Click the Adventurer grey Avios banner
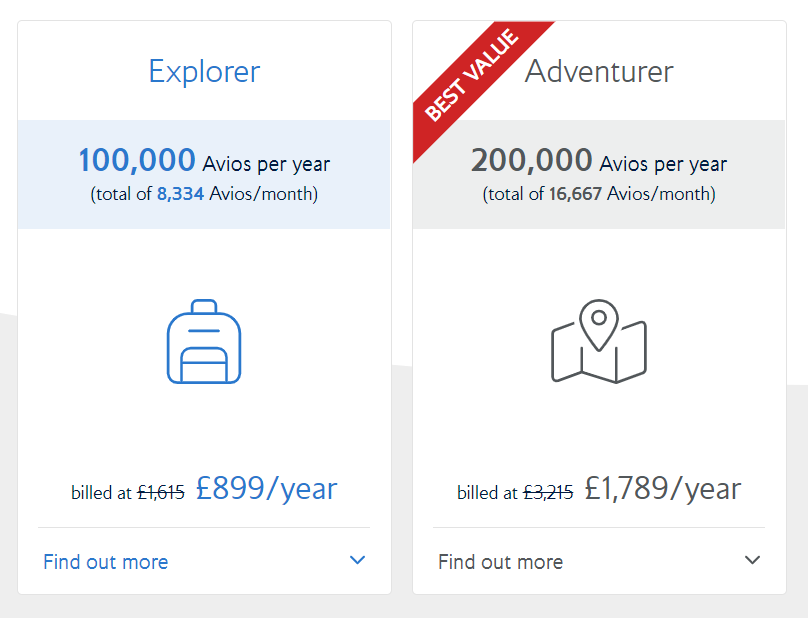This screenshot has width=808, height=618. 599,174
